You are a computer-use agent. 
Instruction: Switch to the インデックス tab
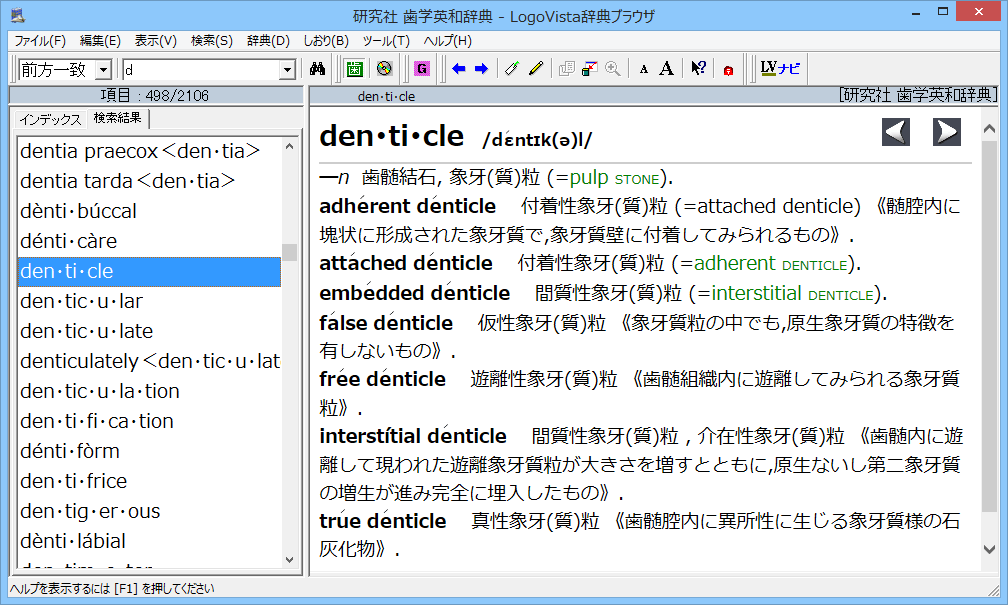point(50,119)
